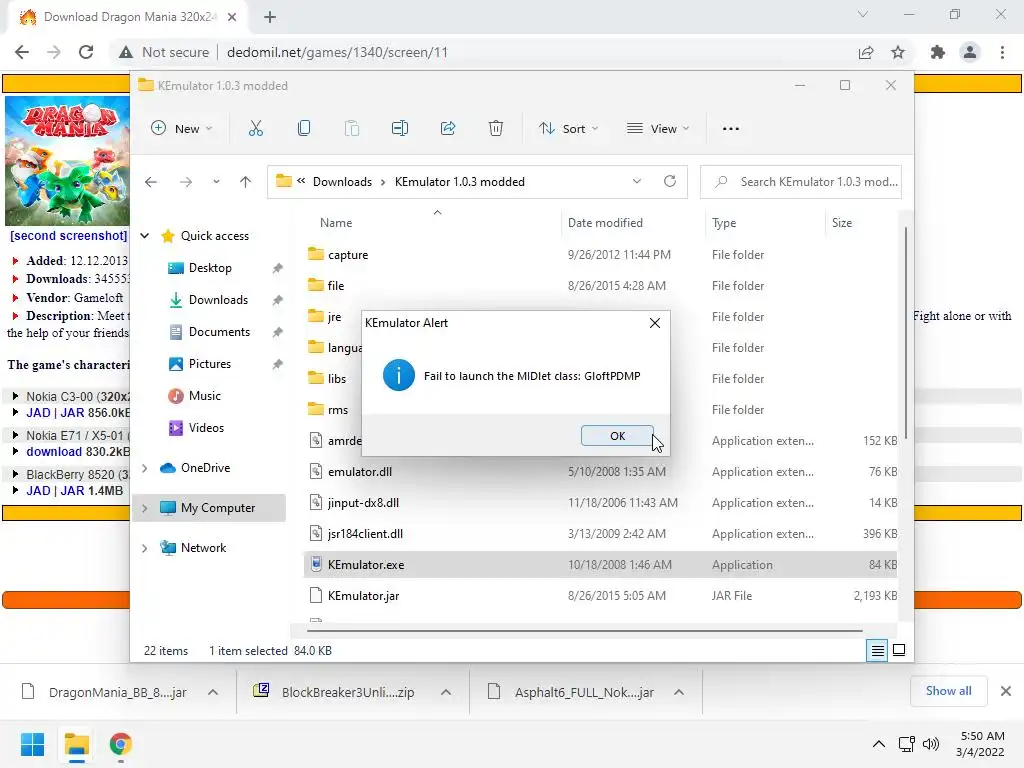The image size is (1024, 768).
Task: Open the New dropdown in Explorer toolbar
Action: (x=182, y=129)
